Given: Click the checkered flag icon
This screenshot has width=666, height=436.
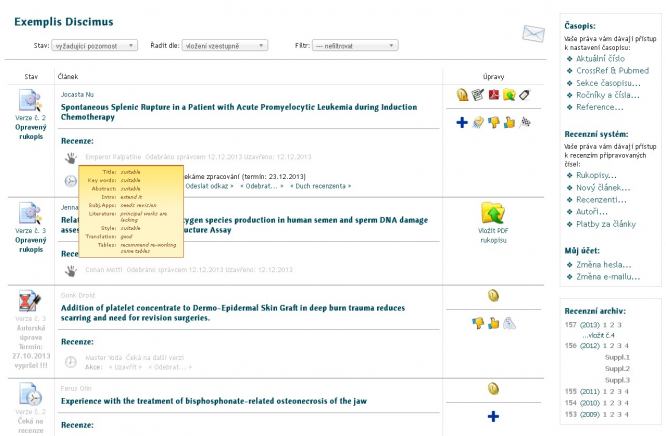Looking at the screenshot, I should 525,122.
